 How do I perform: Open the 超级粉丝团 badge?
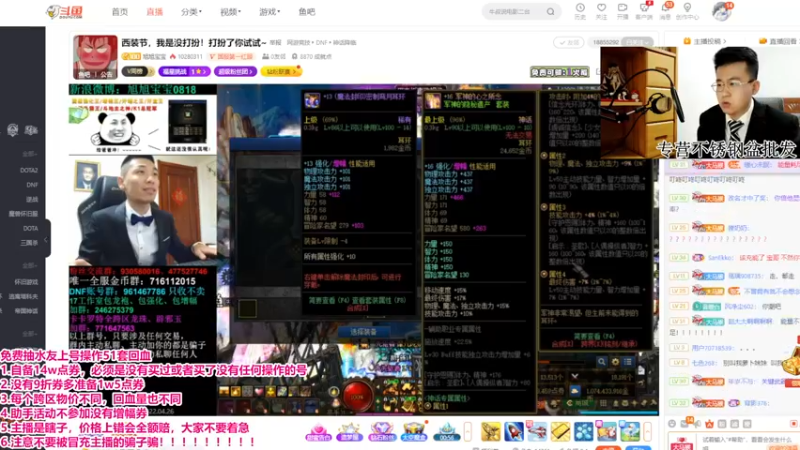(235, 72)
